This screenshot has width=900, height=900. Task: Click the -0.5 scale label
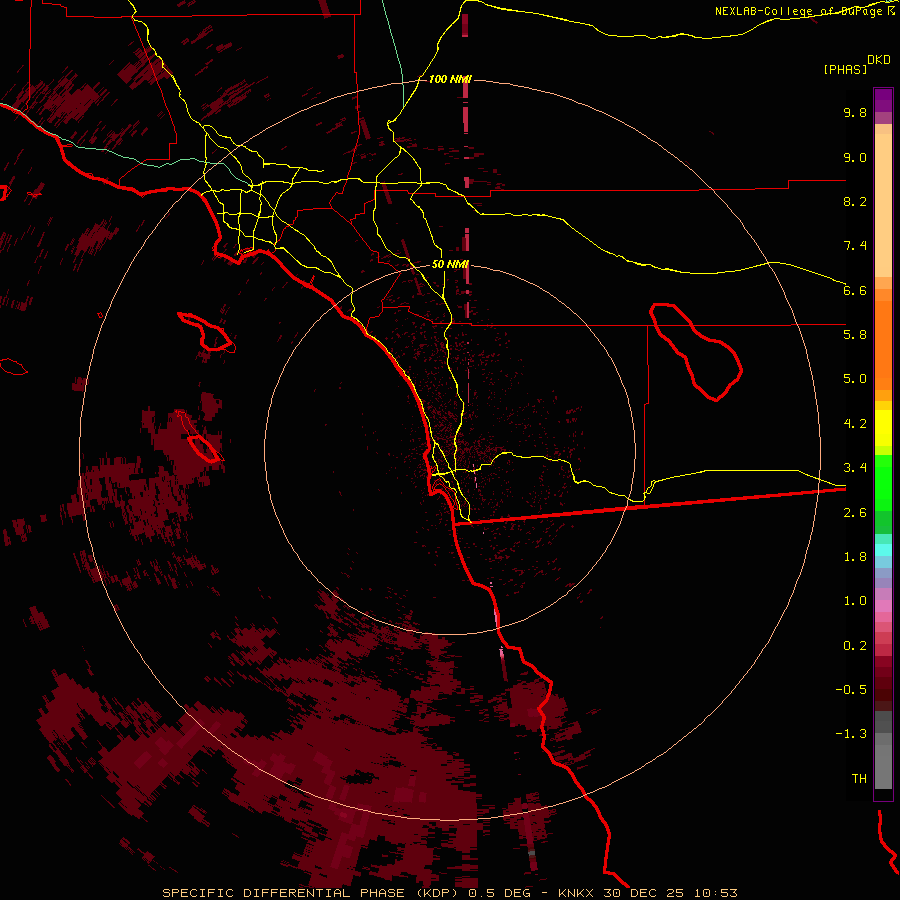click(851, 690)
